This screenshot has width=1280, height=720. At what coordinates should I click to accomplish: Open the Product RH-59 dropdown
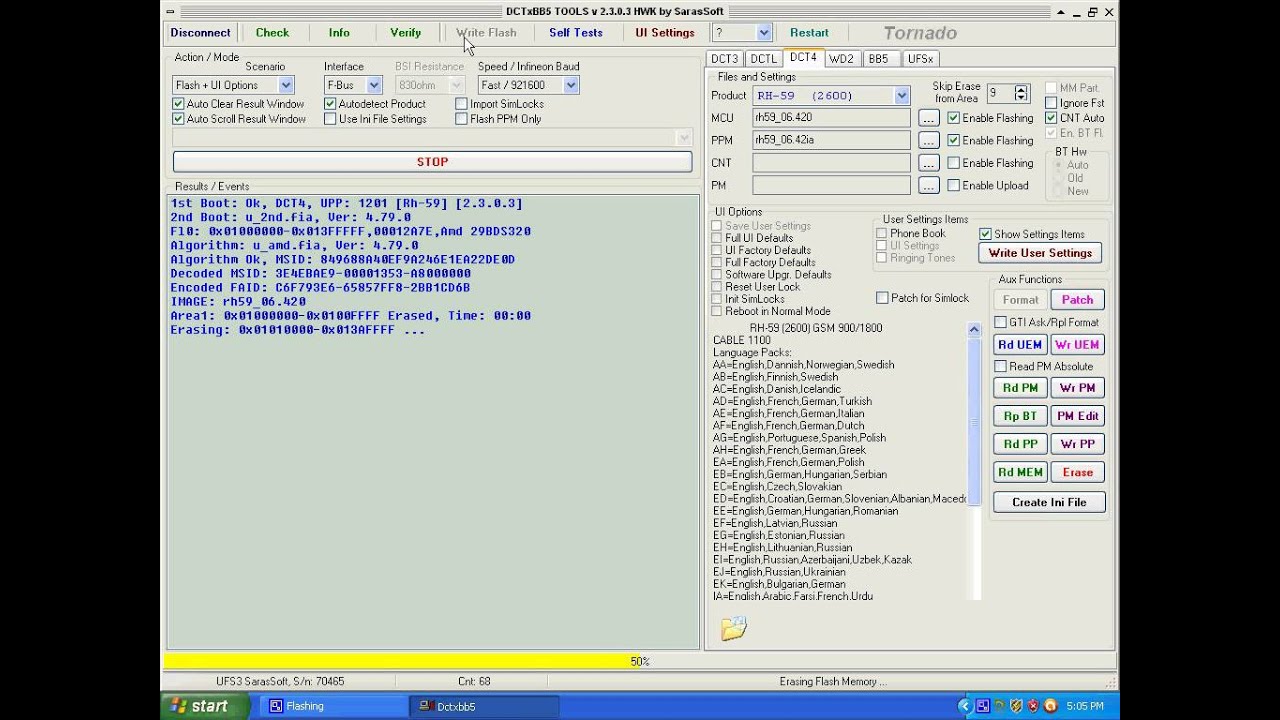pos(902,95)
